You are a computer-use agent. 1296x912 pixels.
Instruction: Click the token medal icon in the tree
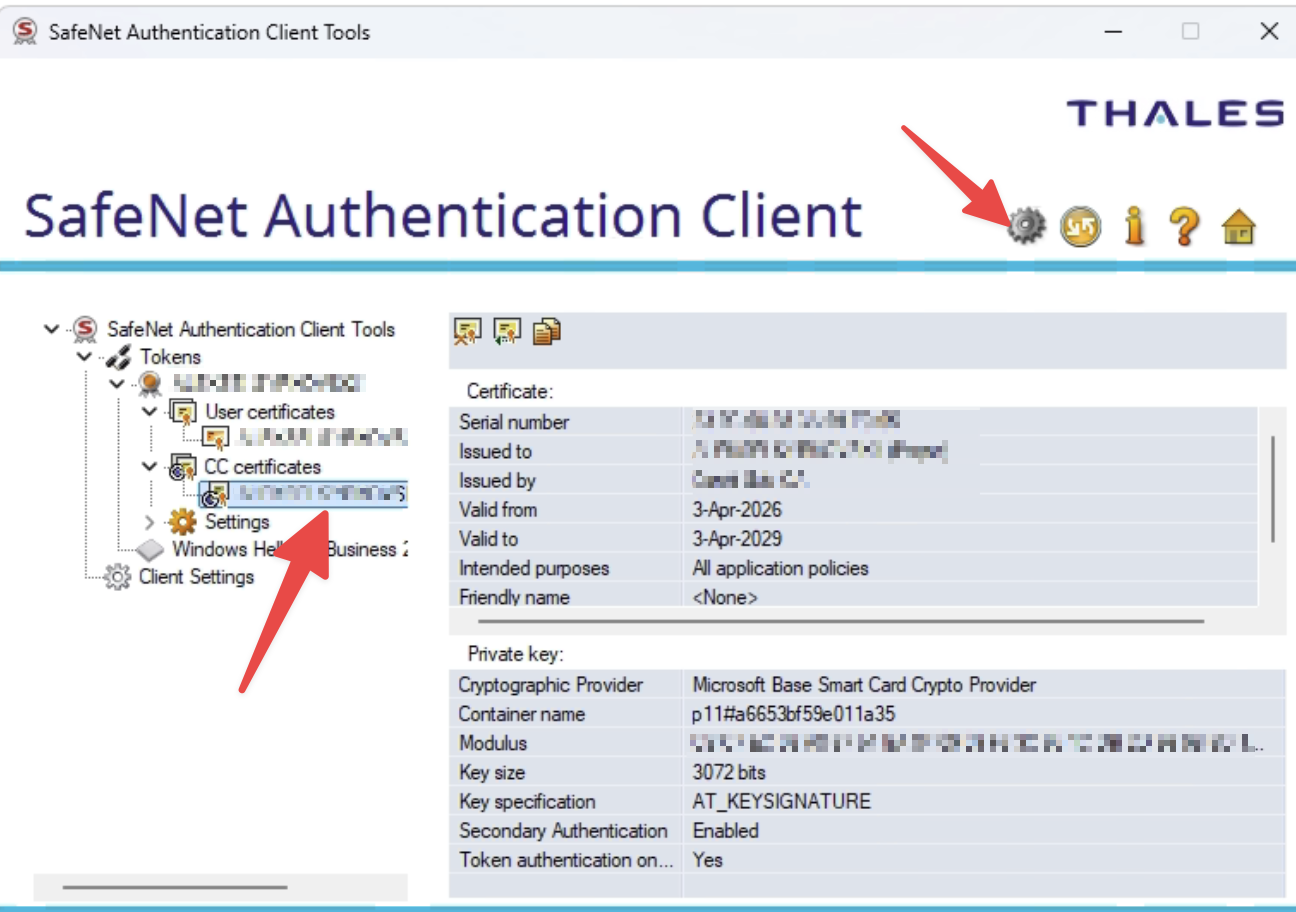pyautogui.click(x=150, y=384)
